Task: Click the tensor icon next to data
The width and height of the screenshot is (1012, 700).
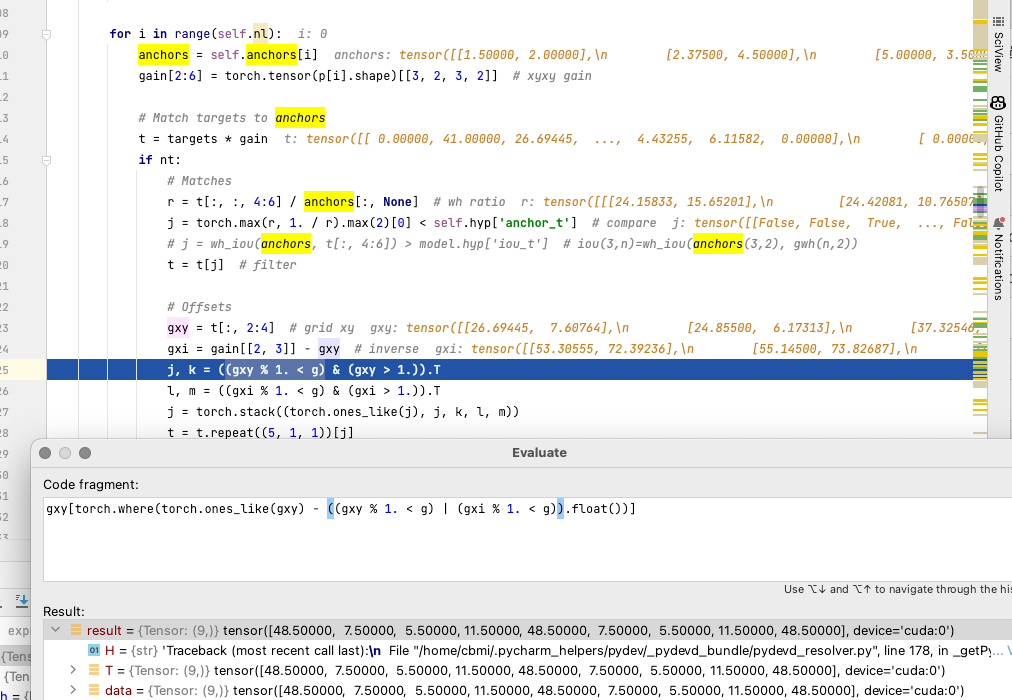Action: tap(94, 690)
